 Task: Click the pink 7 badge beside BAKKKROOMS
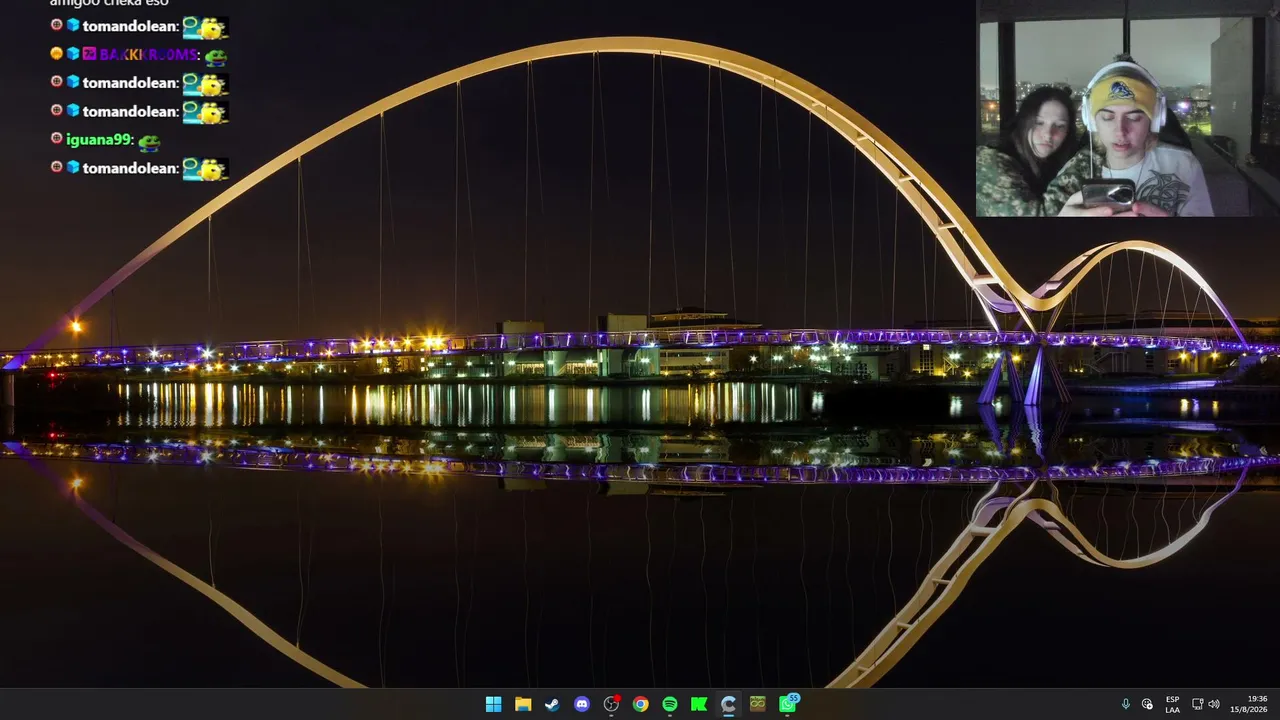89,54
